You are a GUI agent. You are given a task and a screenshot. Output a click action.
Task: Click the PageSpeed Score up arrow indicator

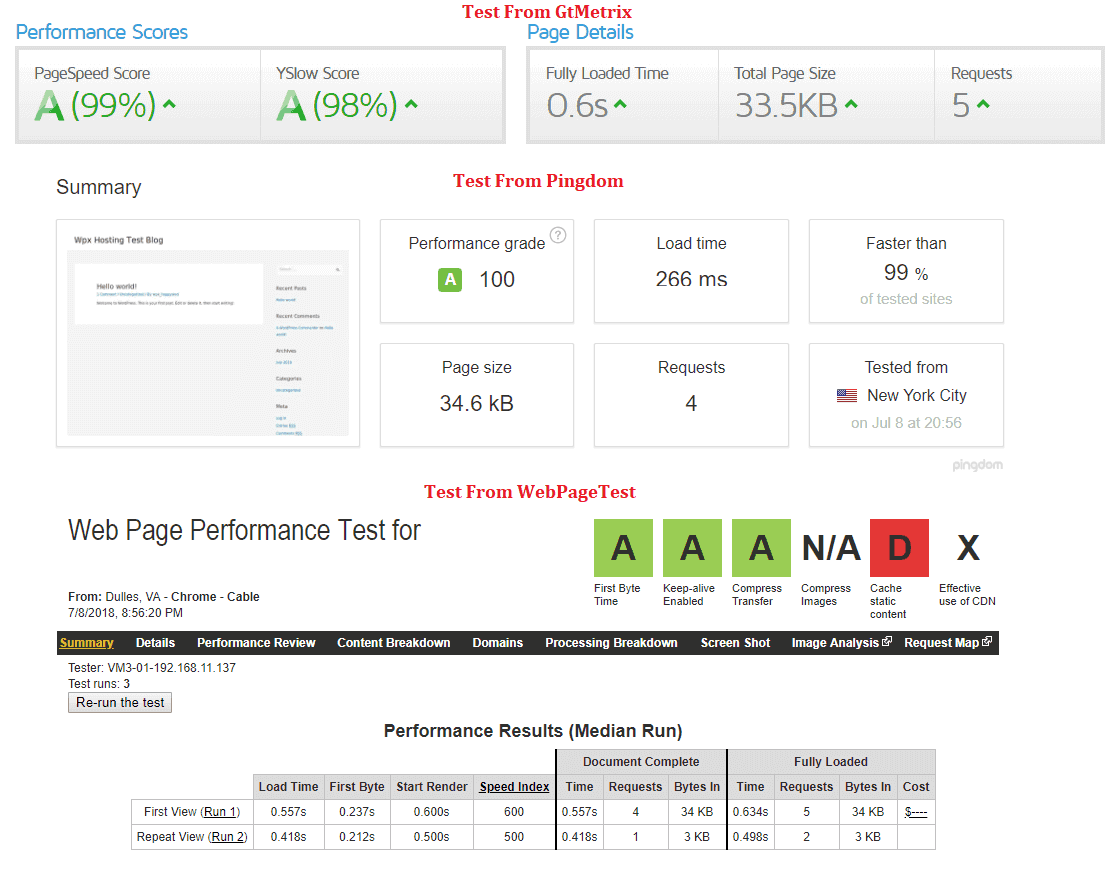[169, 104]
